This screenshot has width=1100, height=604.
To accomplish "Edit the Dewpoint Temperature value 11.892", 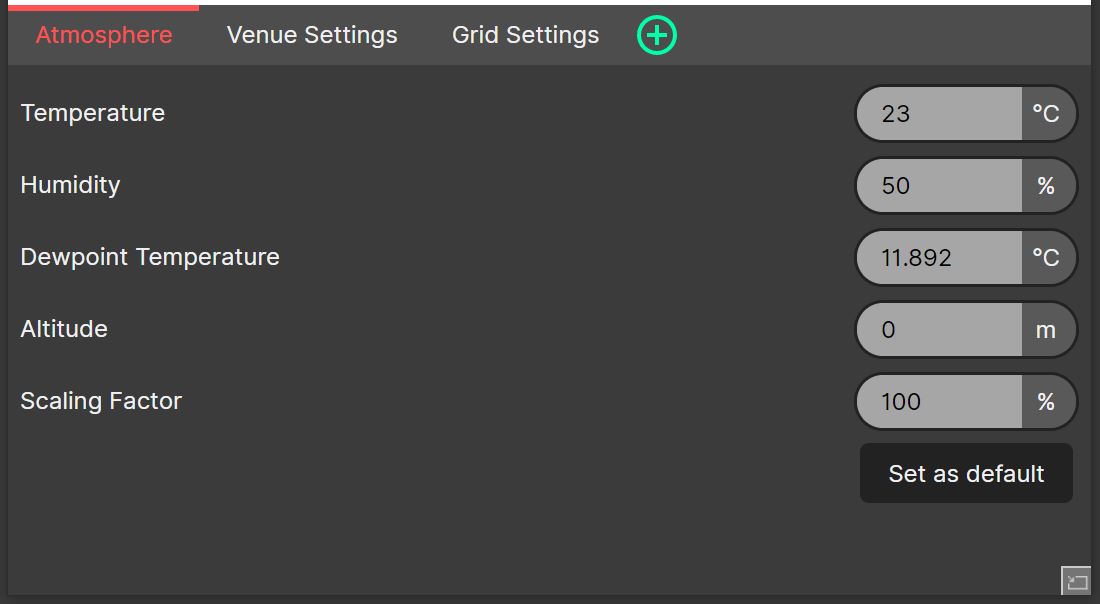I will pyautogui.click(x=939, y=258).
